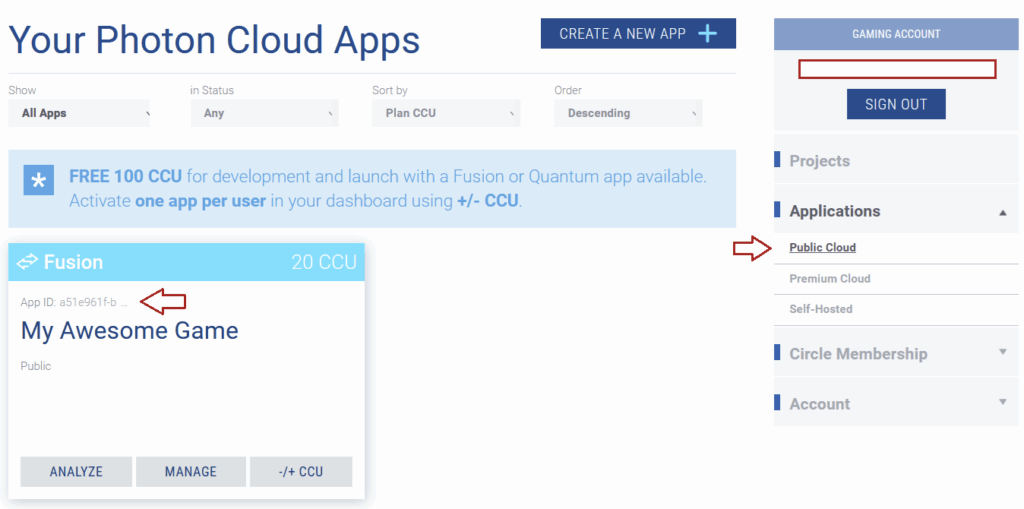This screenshot has height=509, width=1024.
Task: Click the Analyze button
Action: tap(76, 472)
